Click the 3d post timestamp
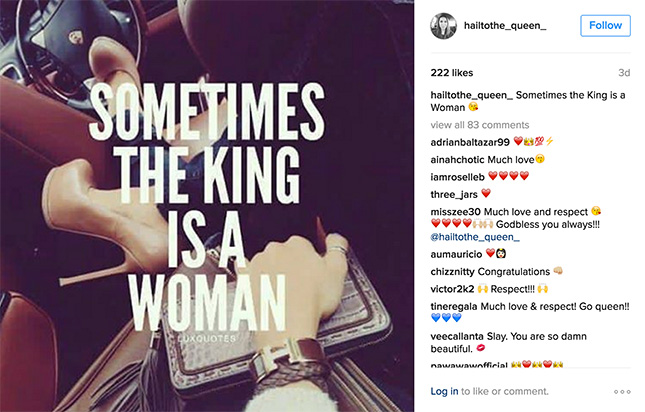The width and height of the screenshot is (645, 412). point(624,72)
